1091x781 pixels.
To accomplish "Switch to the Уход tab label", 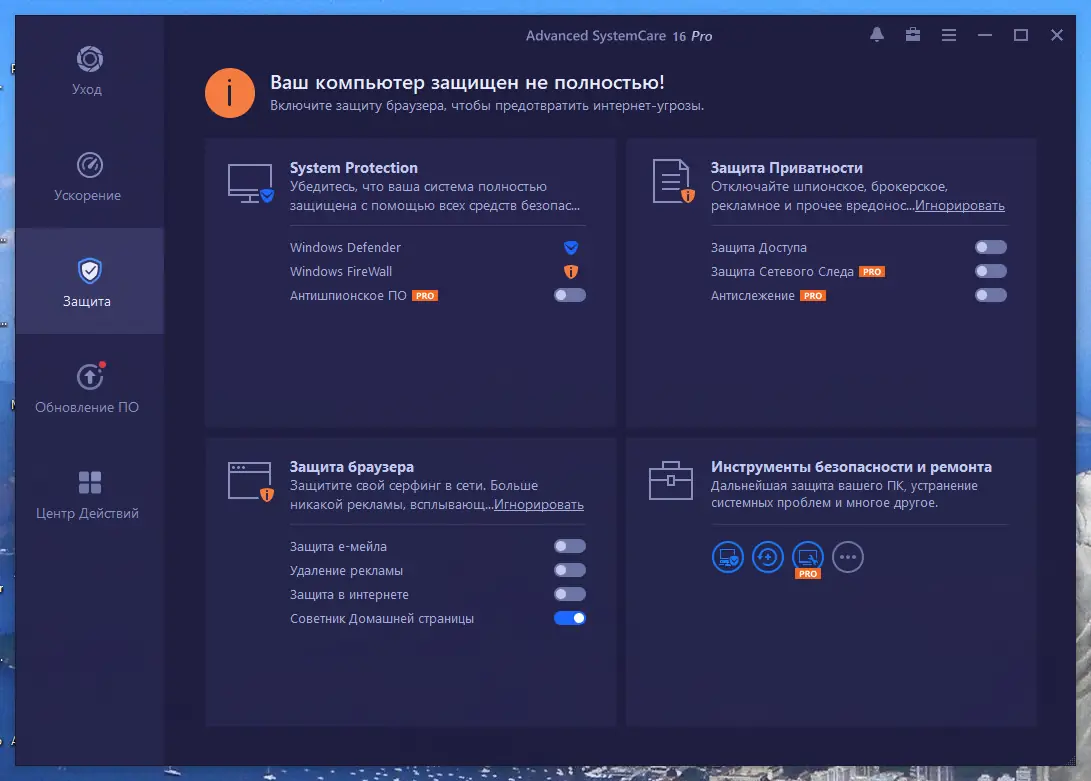I will coord(87,90).
